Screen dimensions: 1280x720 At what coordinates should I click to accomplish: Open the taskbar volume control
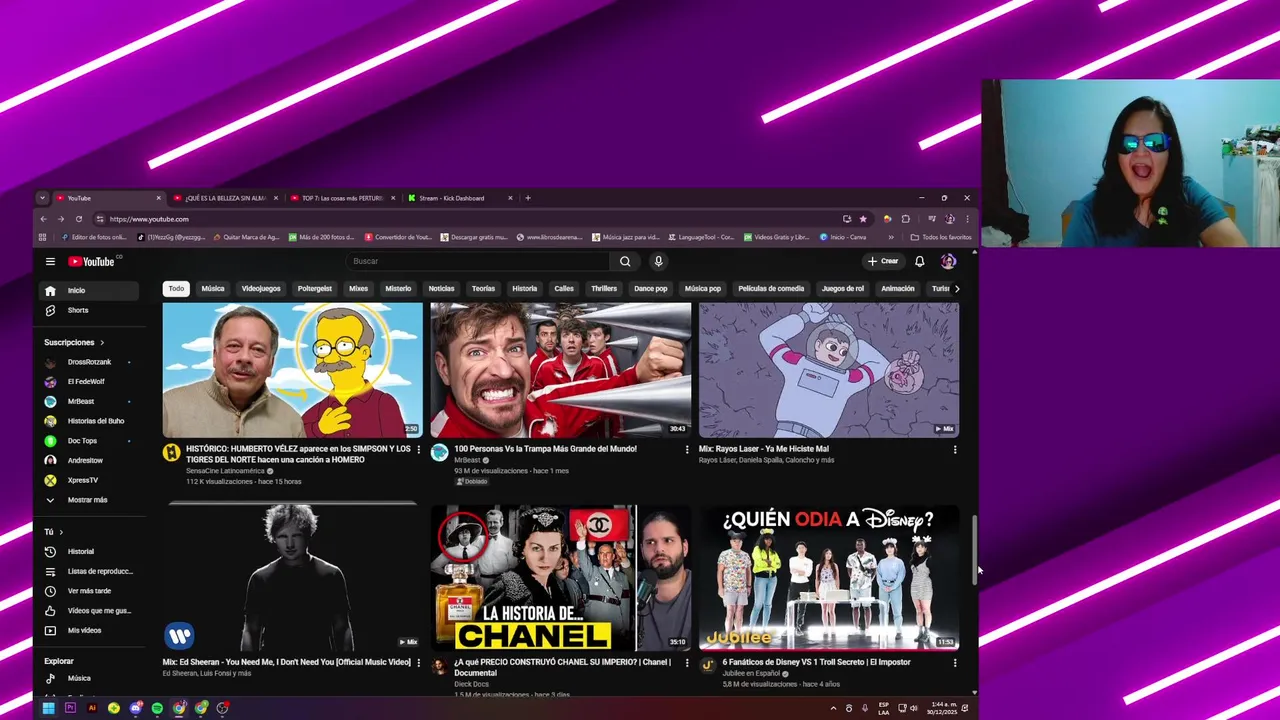[x=914, y=708]
